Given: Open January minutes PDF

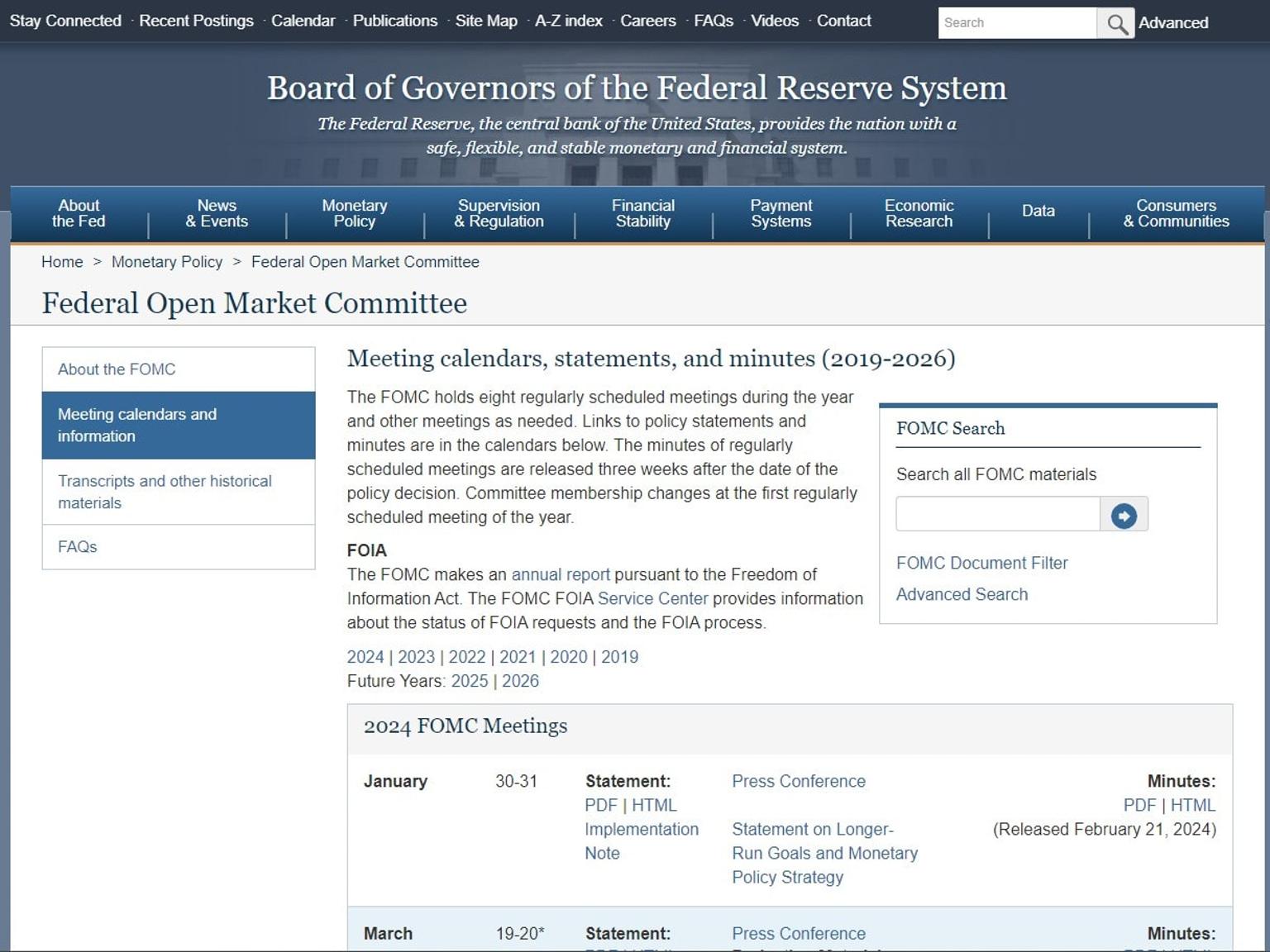Looking at the screenshot, I should point(1139,805).
